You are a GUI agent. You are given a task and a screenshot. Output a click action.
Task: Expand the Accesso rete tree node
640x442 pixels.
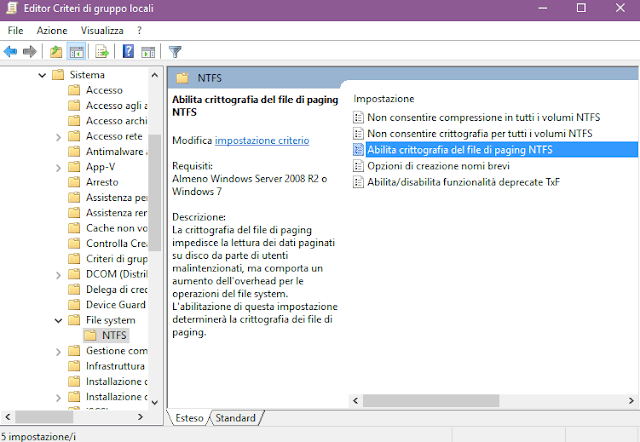coord(59,137)
